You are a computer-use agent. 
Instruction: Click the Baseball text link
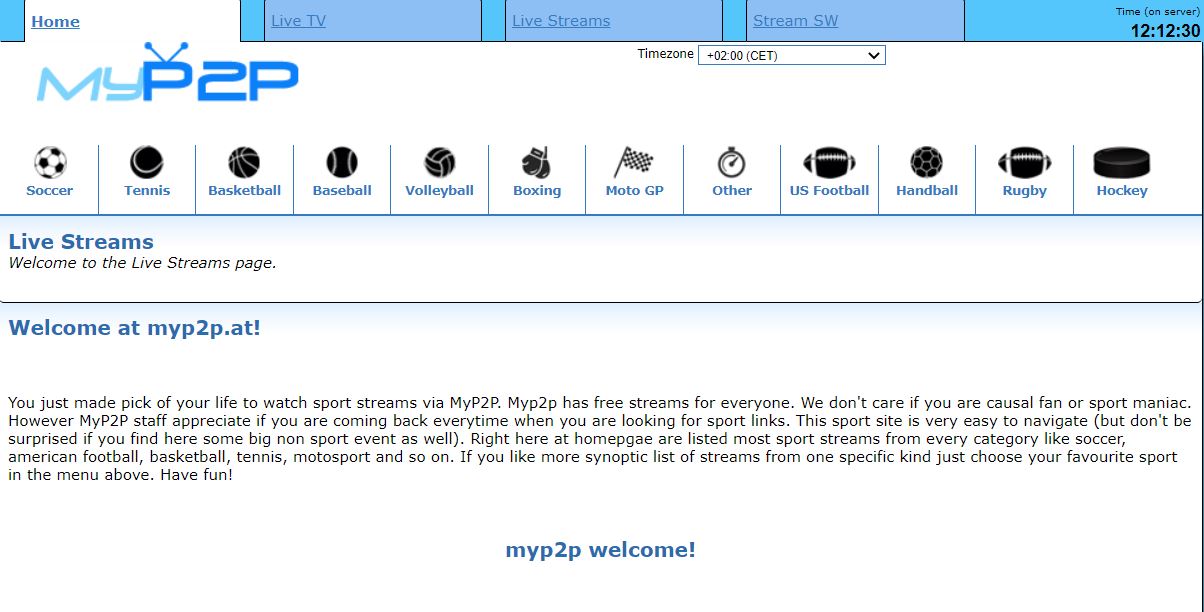tap(342, 190)
